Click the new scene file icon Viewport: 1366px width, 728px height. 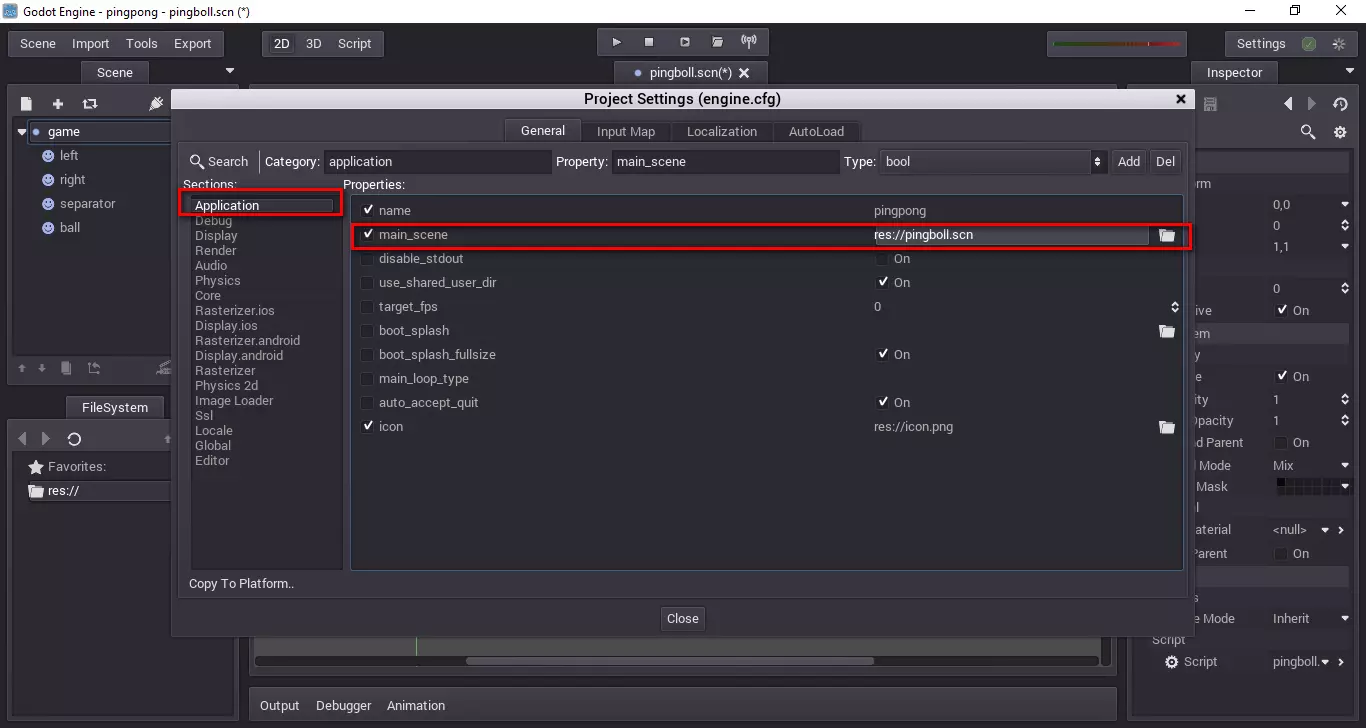(27, 104)
